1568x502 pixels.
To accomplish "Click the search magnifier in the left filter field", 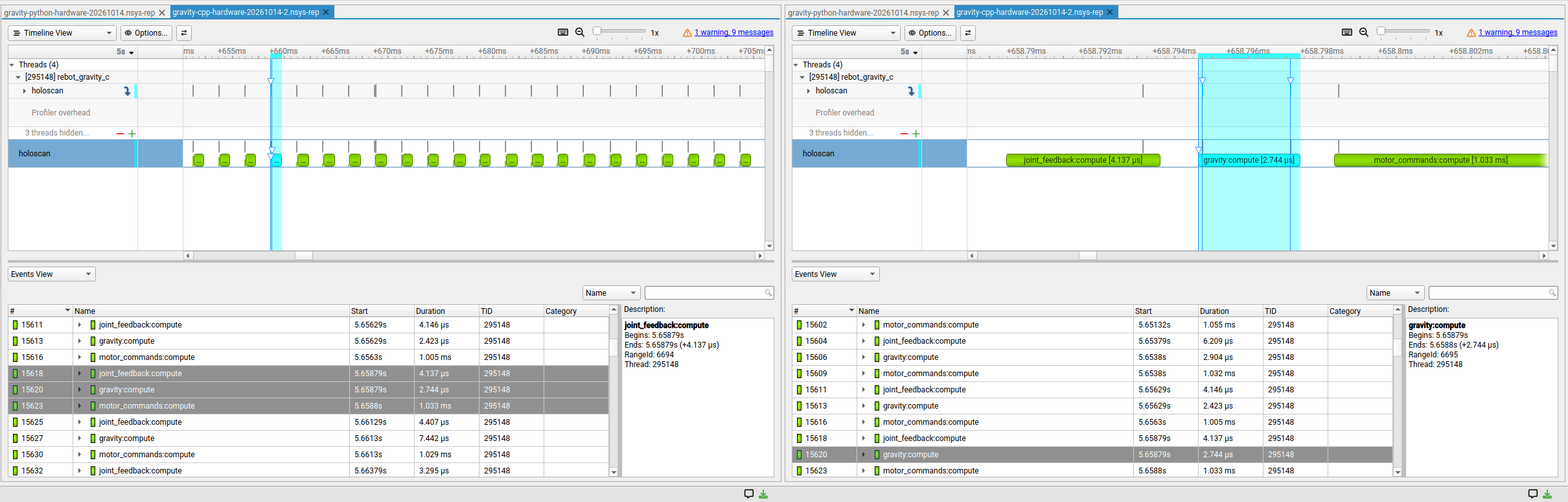I will (768, 293).
